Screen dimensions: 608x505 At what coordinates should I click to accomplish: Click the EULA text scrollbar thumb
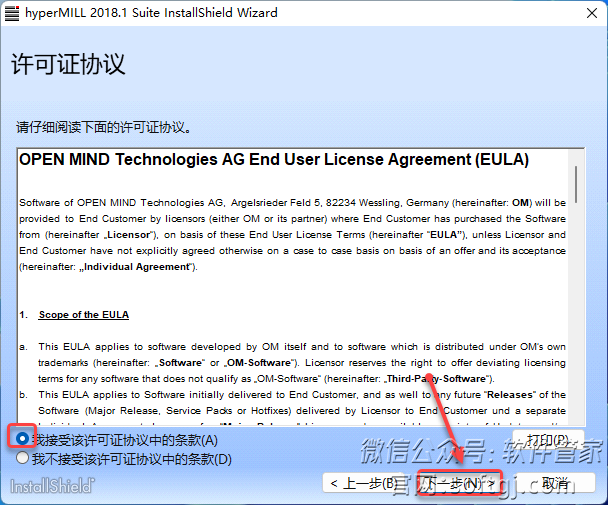576,184
